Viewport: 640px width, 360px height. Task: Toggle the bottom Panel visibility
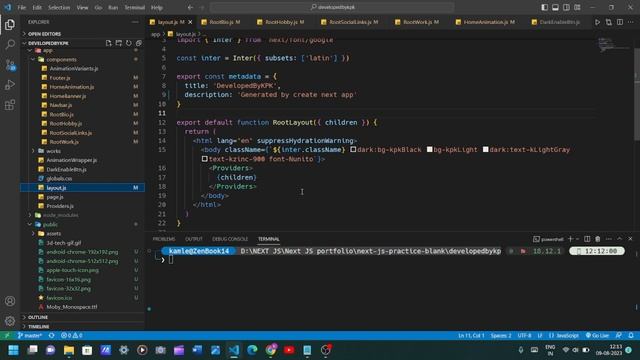click(x=555, y=7)
